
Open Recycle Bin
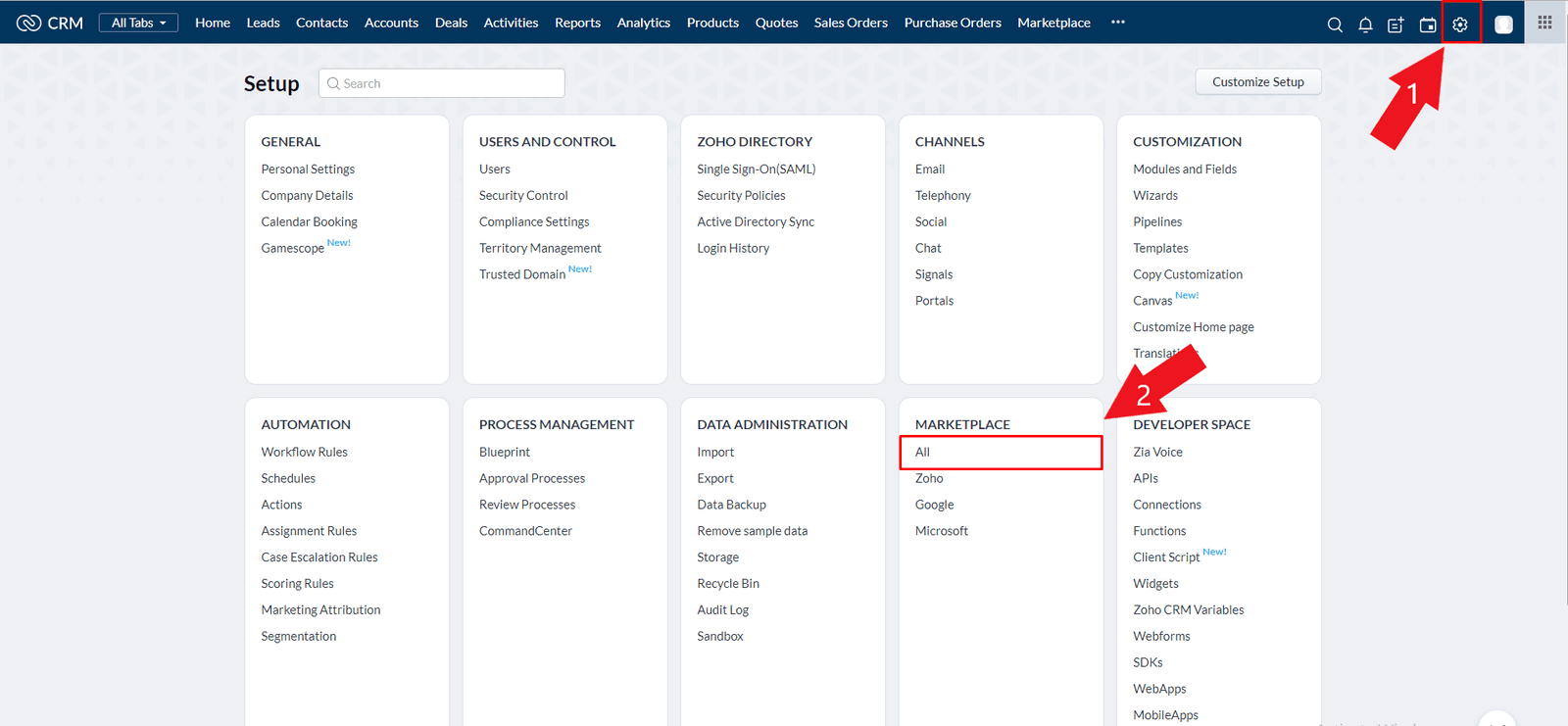(x=728, y=584)
